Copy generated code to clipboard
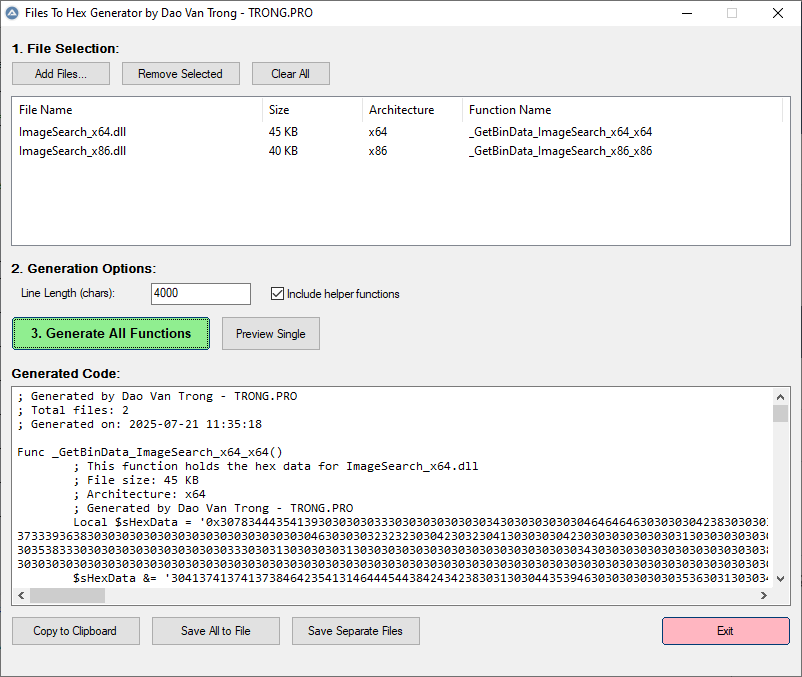The height and width of the screenshot is (677, 802). pos(76,631)
